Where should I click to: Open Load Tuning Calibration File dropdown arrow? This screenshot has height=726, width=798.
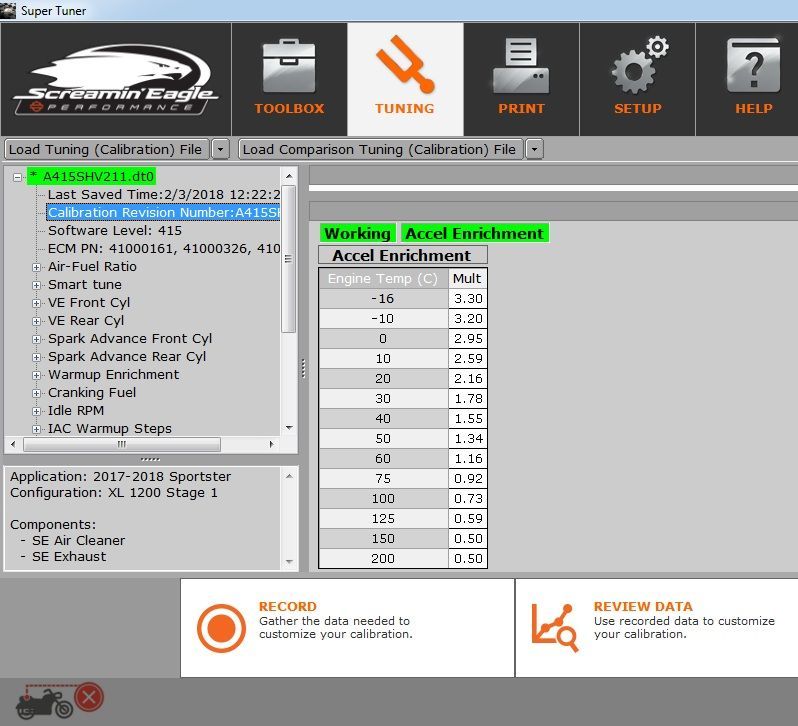click(x=220, y=149)
